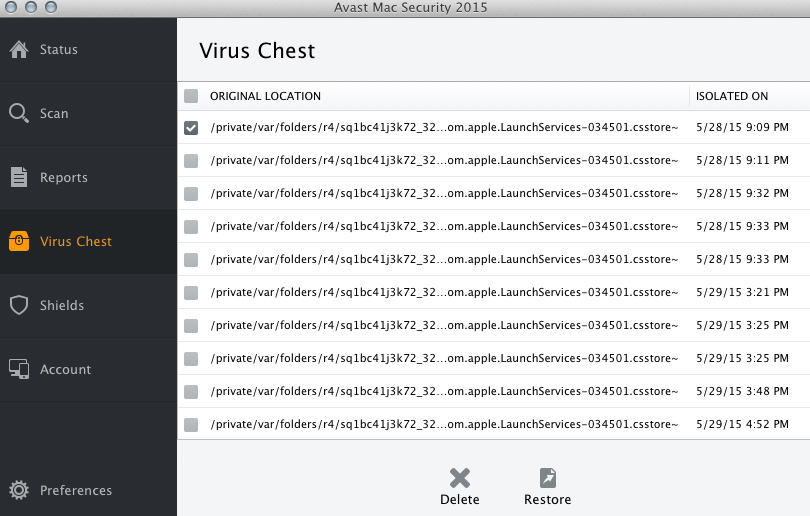The width and height of the screenshot is (810, 516).
Task: Click the Scan magnifier icon
Action: tap(19, 113)
